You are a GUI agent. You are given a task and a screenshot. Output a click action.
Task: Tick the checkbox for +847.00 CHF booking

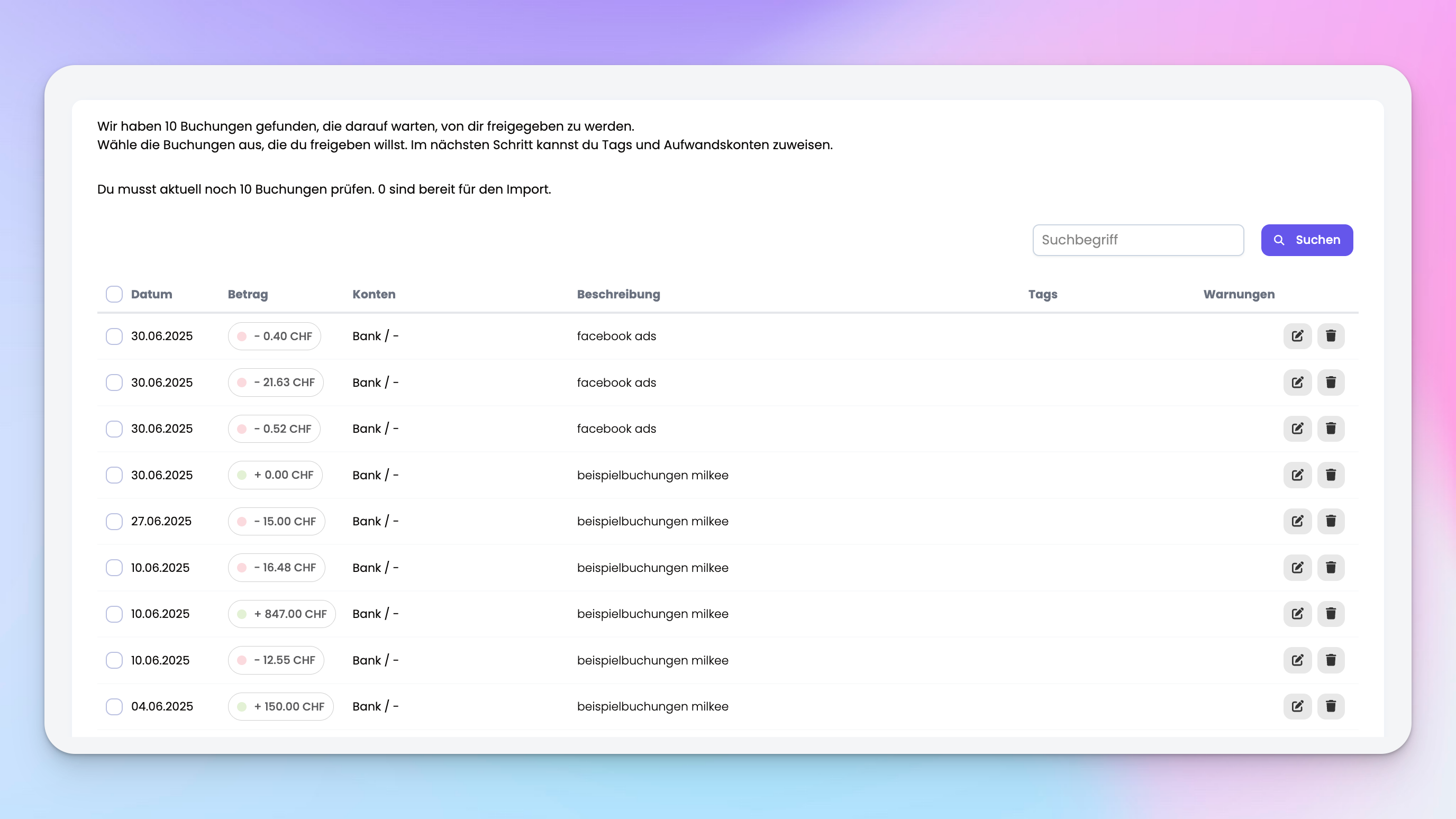click(114, 614)
